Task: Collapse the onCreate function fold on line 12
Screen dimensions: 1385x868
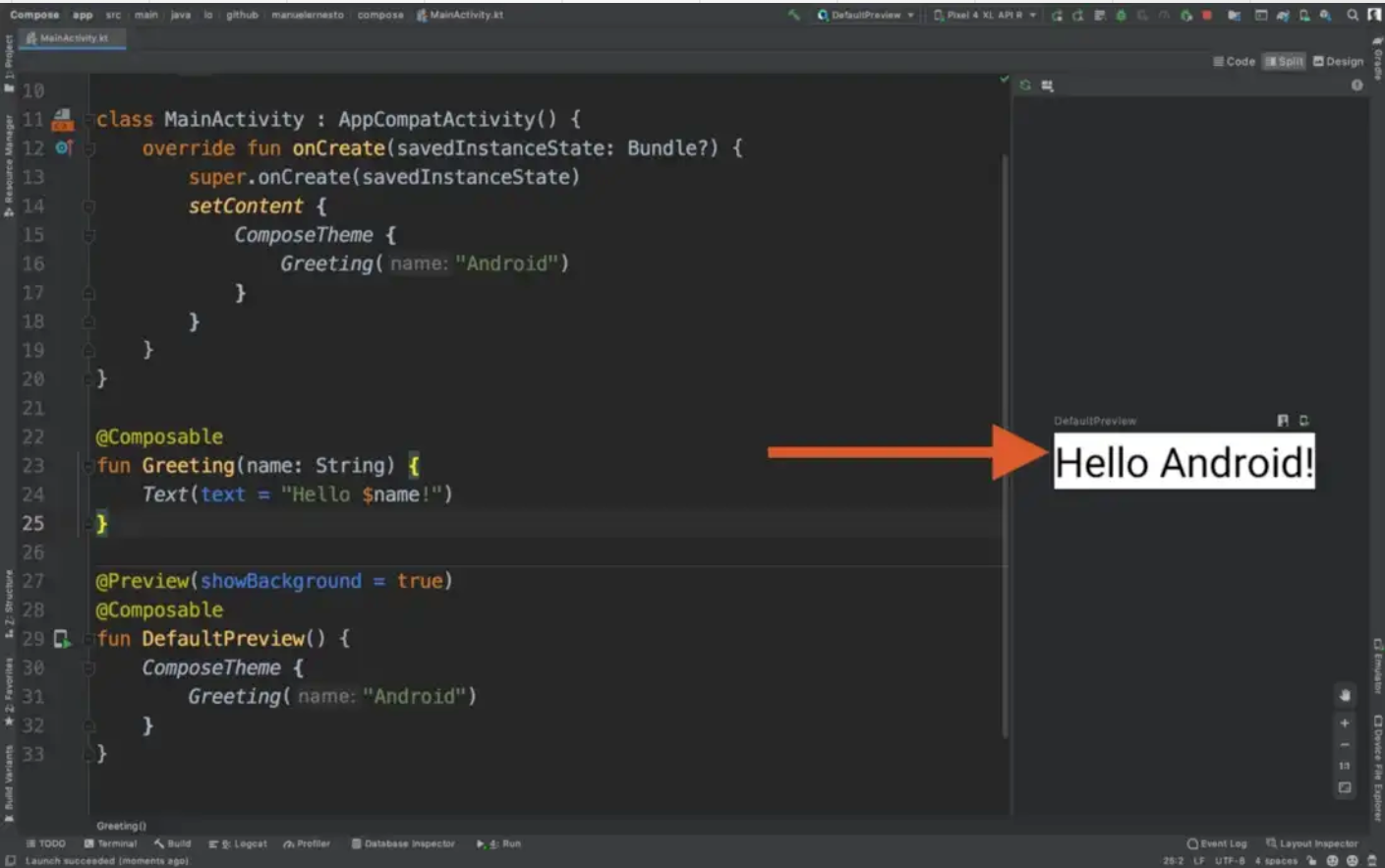Action: pos(88,148)
